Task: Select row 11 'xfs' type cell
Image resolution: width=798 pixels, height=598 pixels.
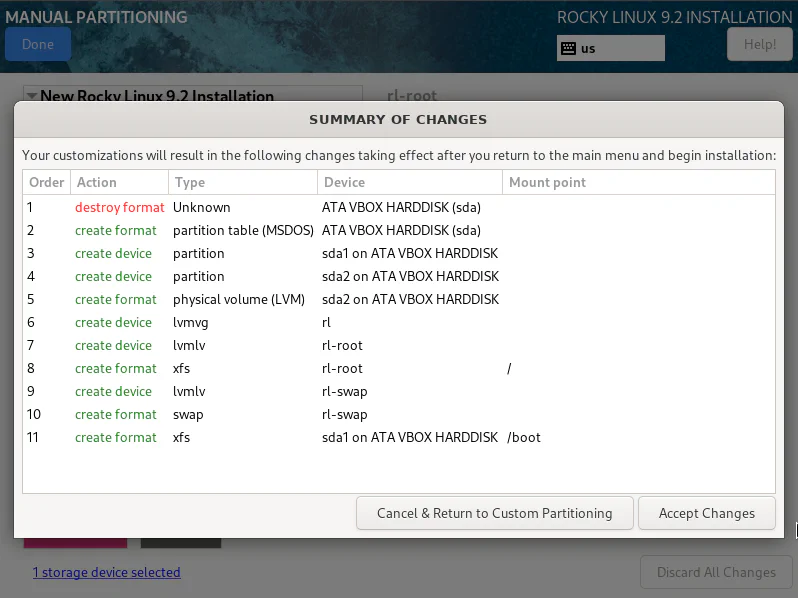Action: [181, 437]
